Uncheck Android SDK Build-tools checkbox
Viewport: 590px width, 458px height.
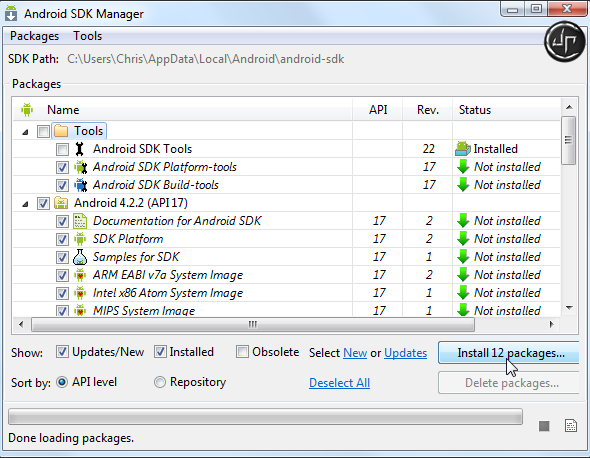click(62, 186)
